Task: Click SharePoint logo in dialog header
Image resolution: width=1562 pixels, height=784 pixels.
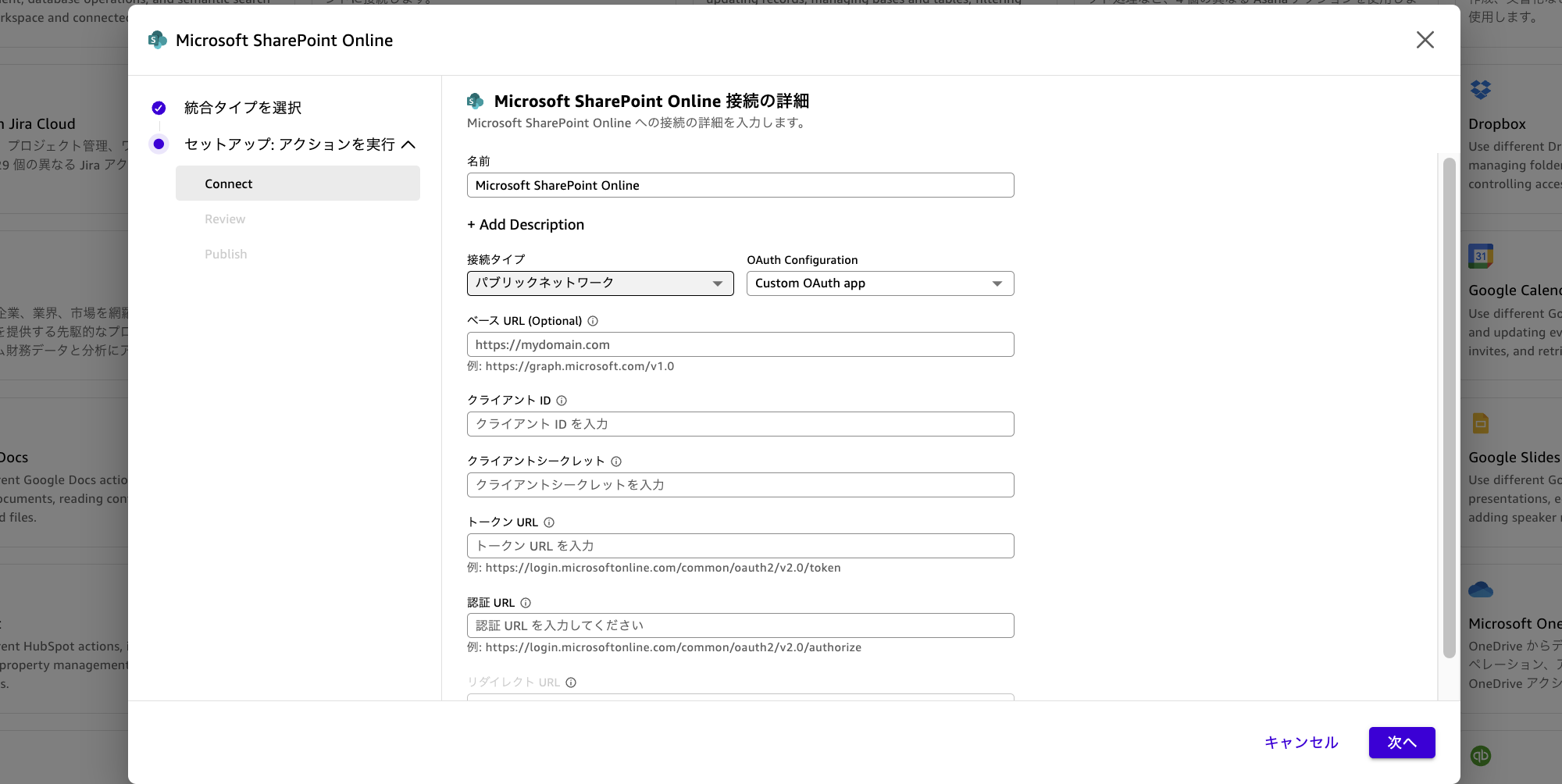Action: [x=158, y=40]
